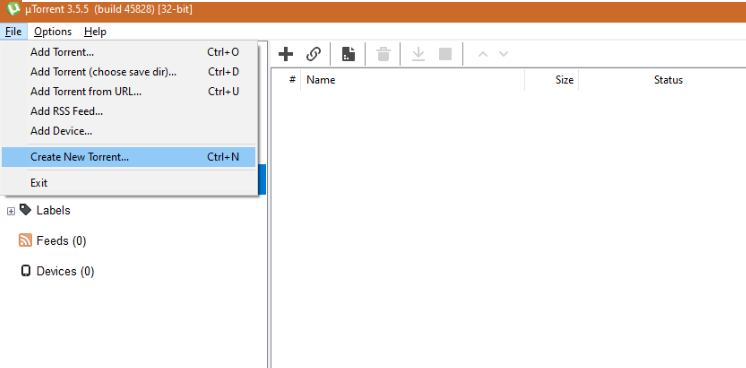Open the Options menu
The height and width of the screenshot is (368, 746).
coord(53,32)
